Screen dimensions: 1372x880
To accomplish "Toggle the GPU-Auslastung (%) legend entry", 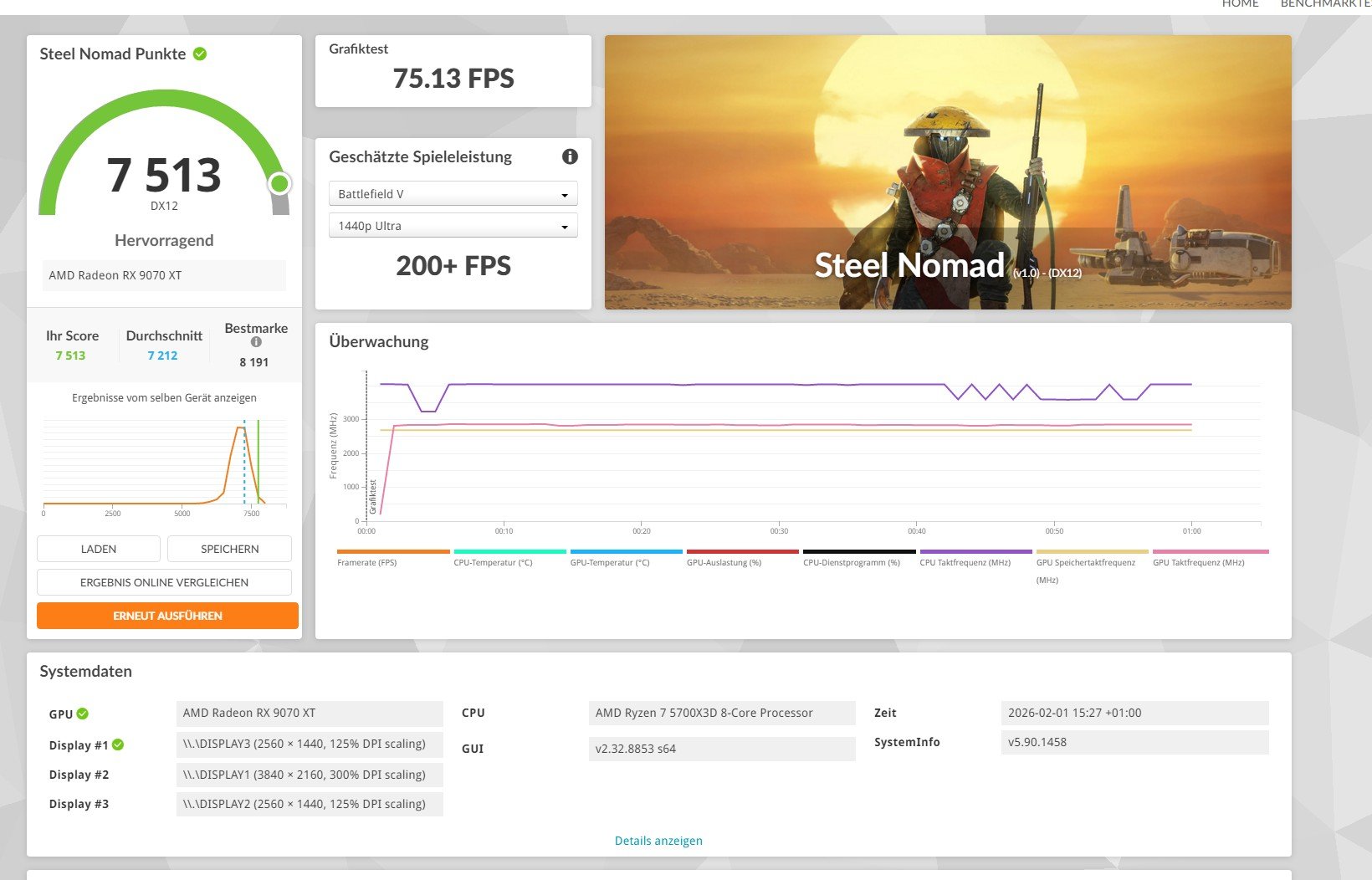I will (x=742, y=558).
